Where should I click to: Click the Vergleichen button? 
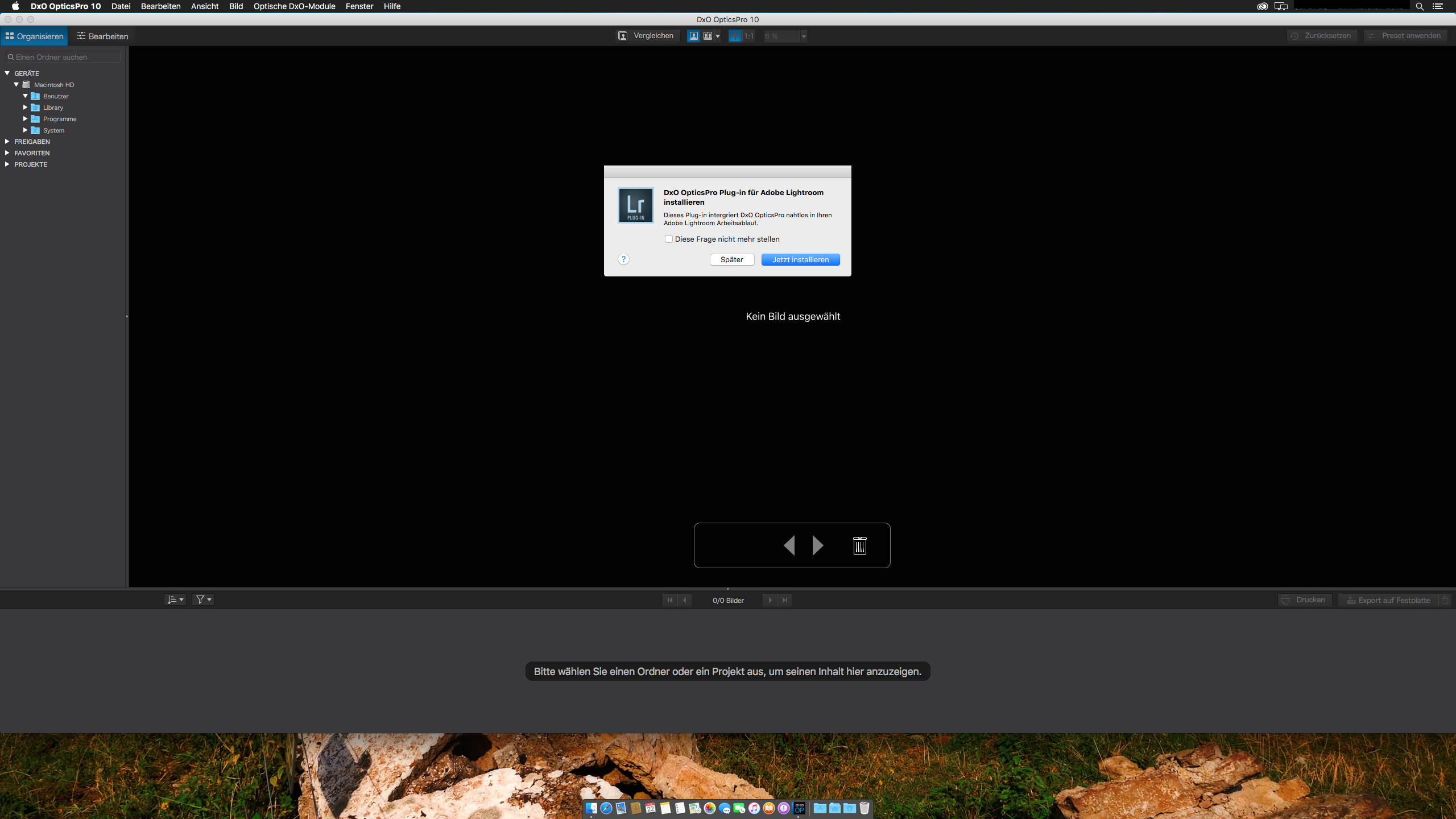click(x=647, y=36)
